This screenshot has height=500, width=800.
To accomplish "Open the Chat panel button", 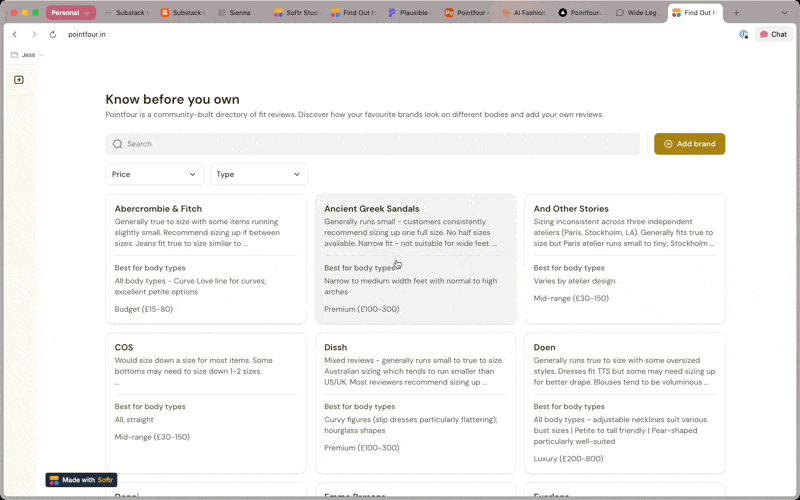I will point(773,34).
